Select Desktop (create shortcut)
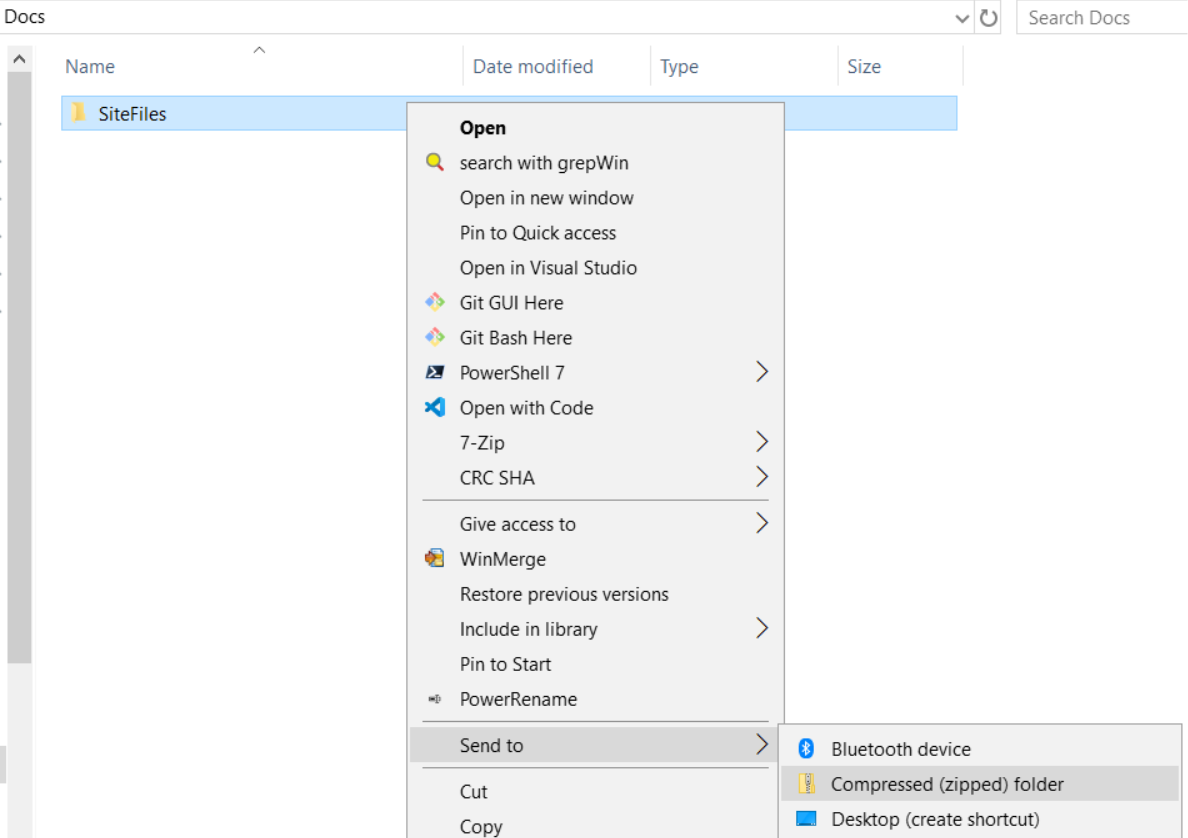Image resolution: width=1188 pixels, height=838 pixels. point(980,819)
